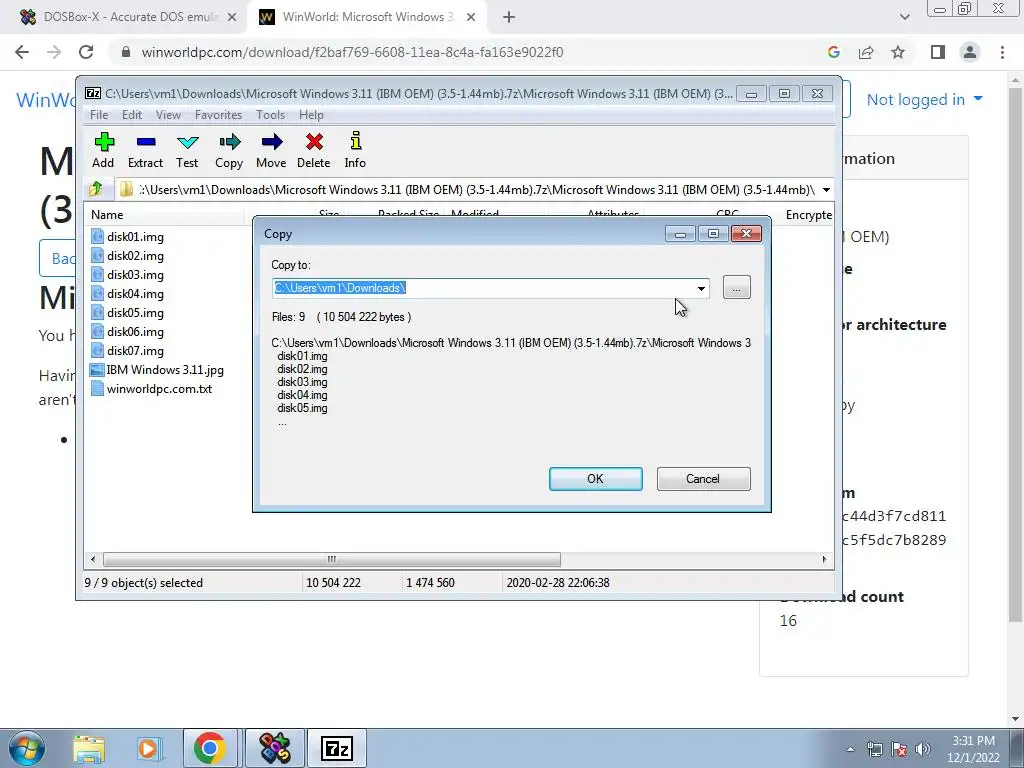Click the browse (...) button in Copy dialog
The width and height of the screenshot is (1024, 768).
click(737, 287)
